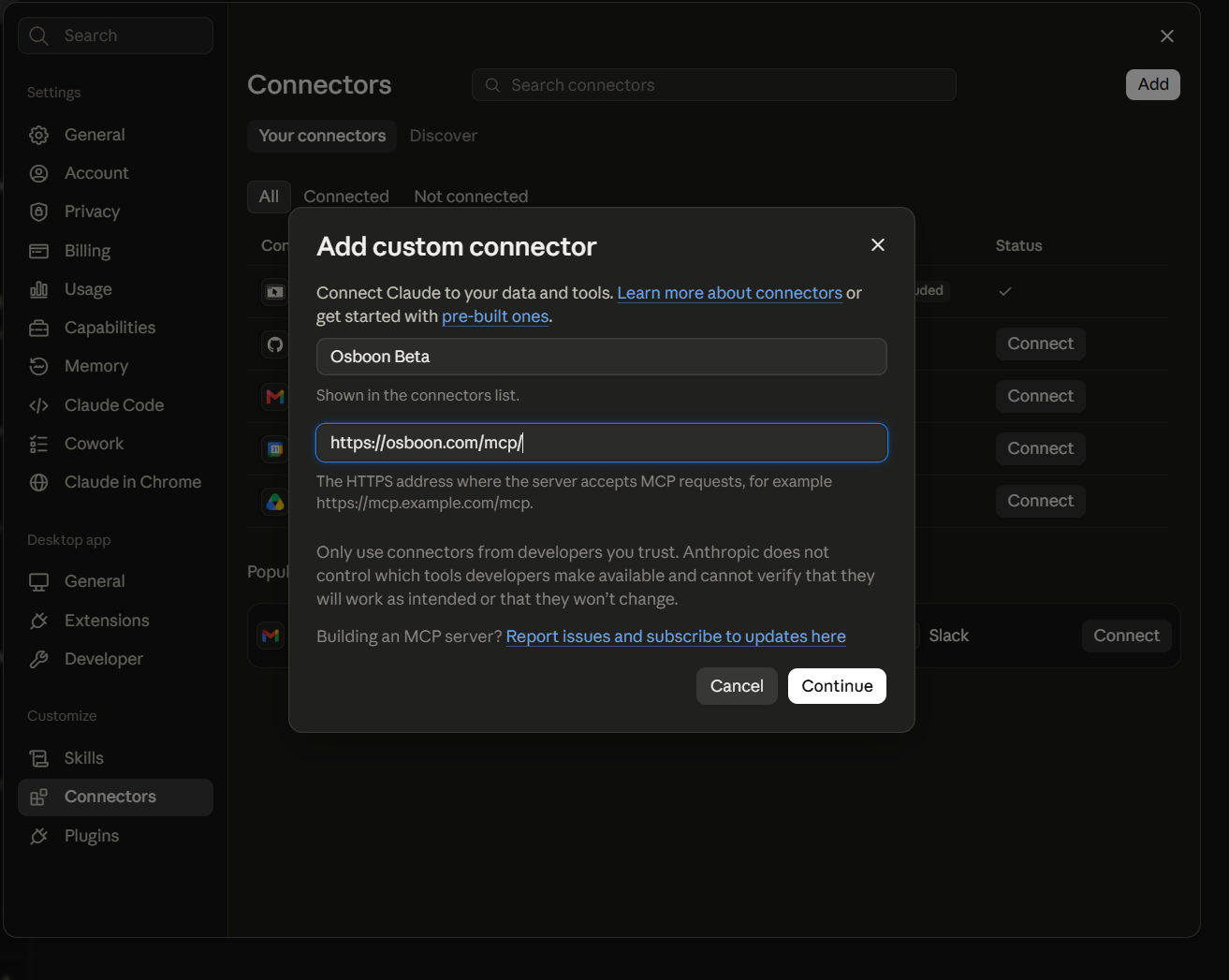Click the Gmail icon in connectors list
Image resolution: width=1229 pixels, height=980 pixels.
coord(274,397)
